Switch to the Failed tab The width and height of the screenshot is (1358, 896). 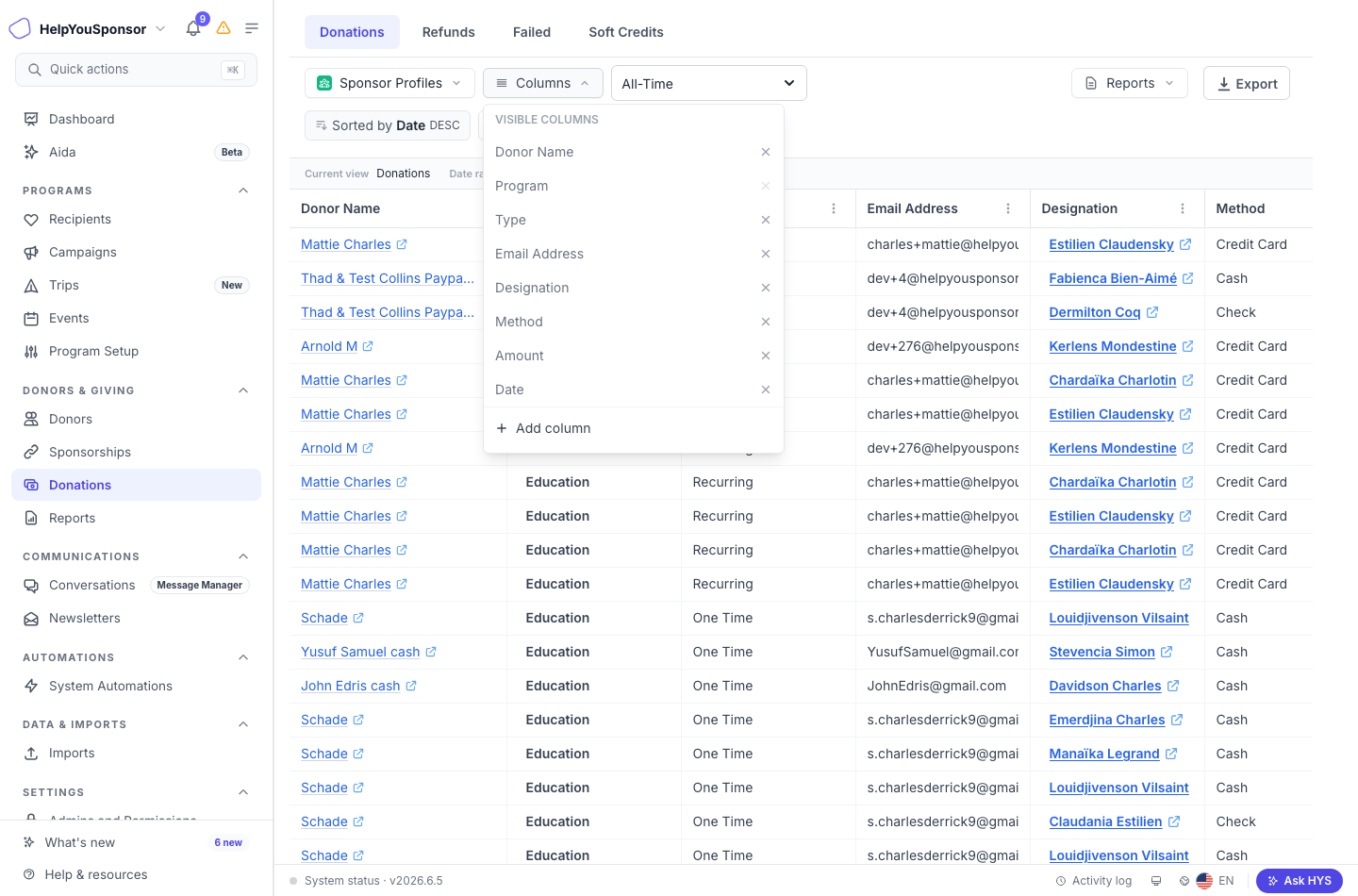(x=532, y=32)
